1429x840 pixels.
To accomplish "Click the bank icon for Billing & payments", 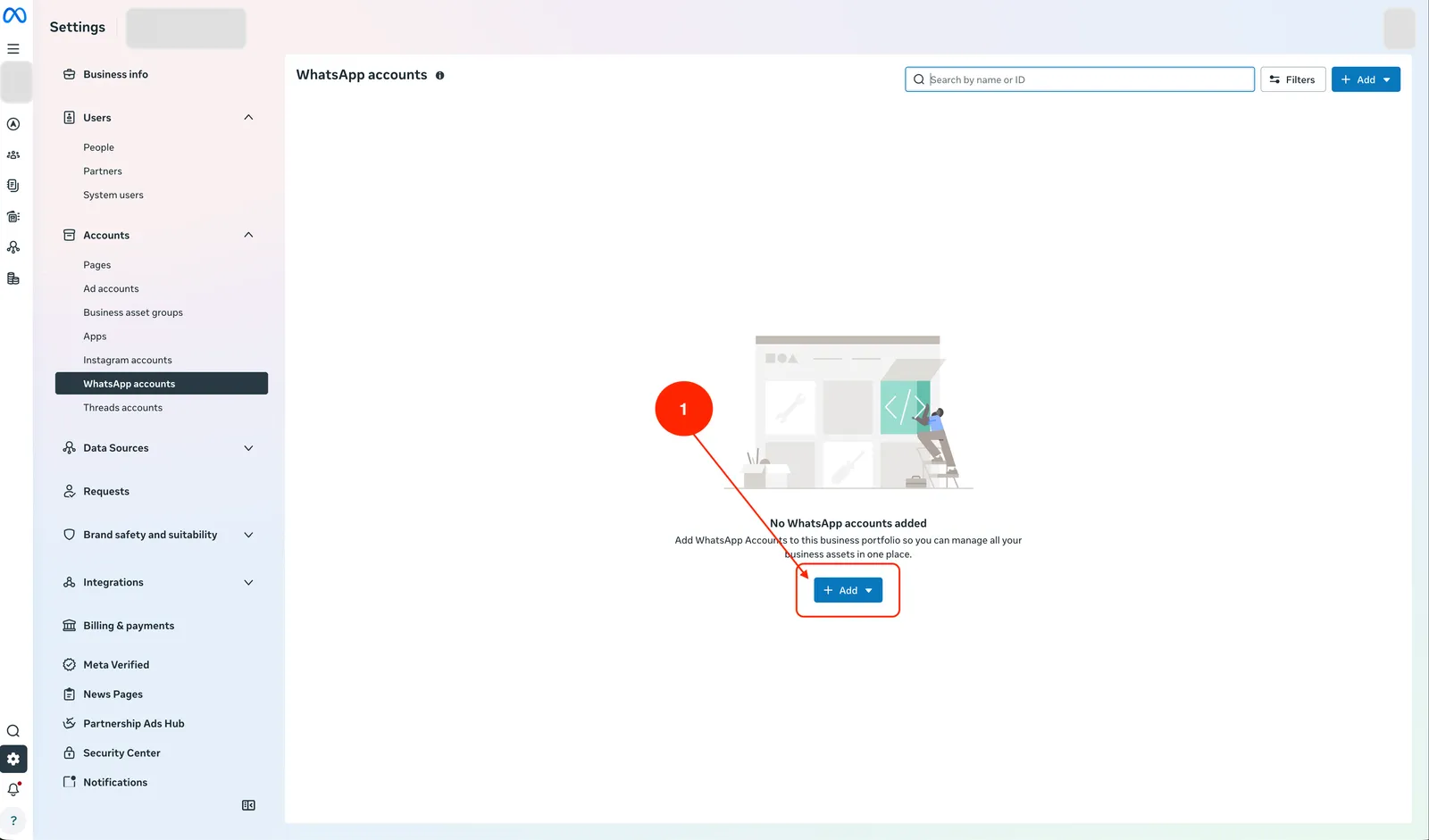I will [x=69, y=626].
